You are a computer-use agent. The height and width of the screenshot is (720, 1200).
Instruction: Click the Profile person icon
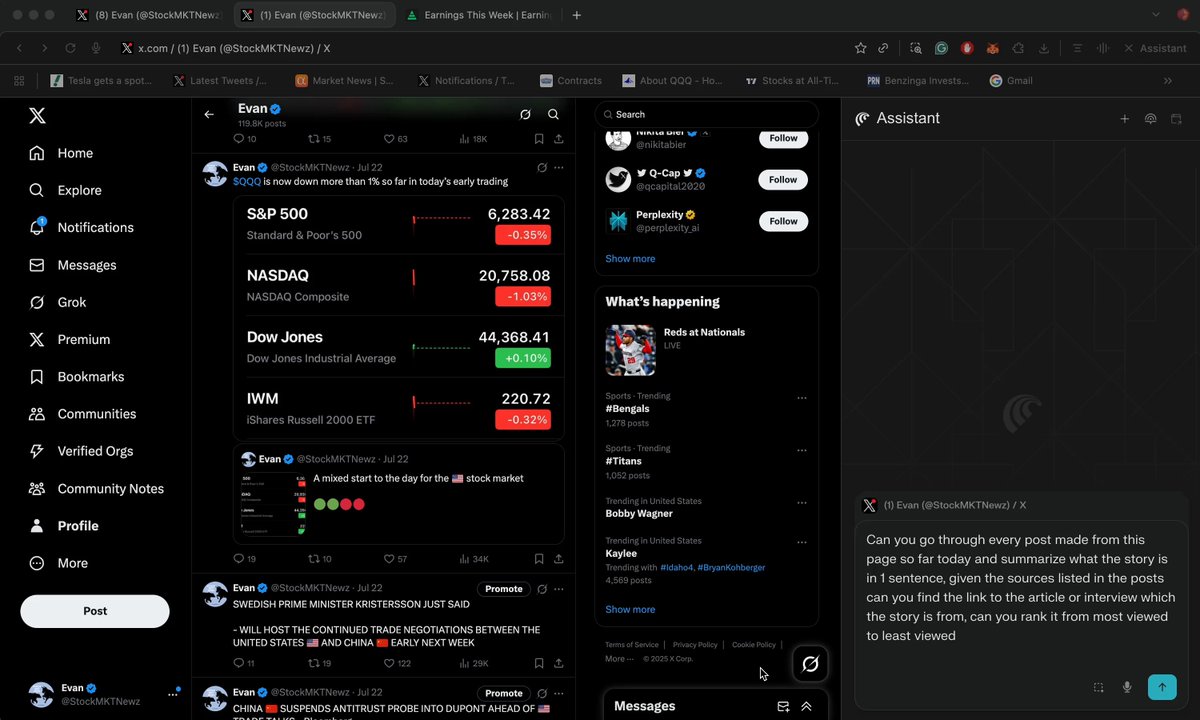pyautogui.click(x=37, y=526)
